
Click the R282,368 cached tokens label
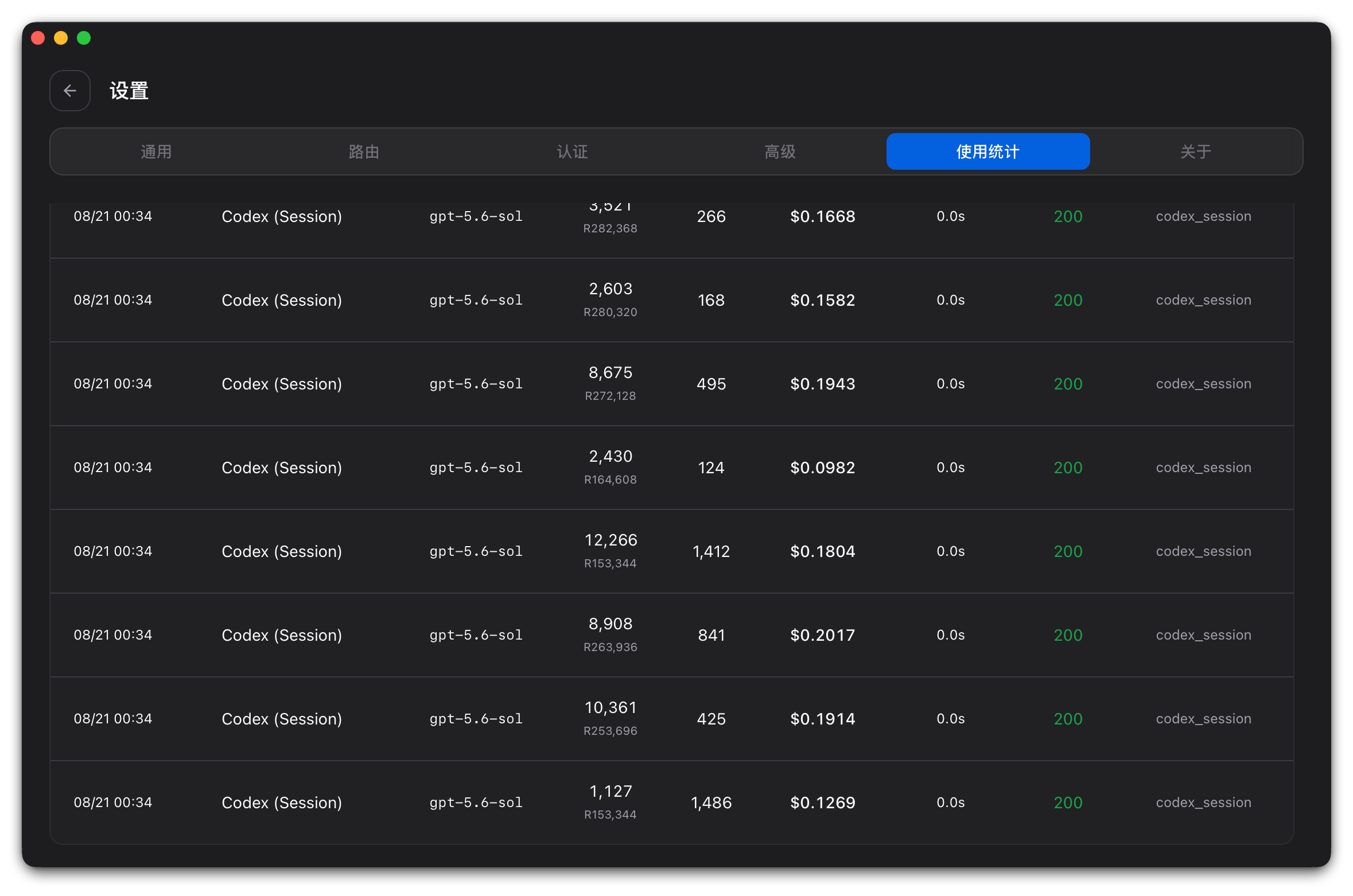610,228
